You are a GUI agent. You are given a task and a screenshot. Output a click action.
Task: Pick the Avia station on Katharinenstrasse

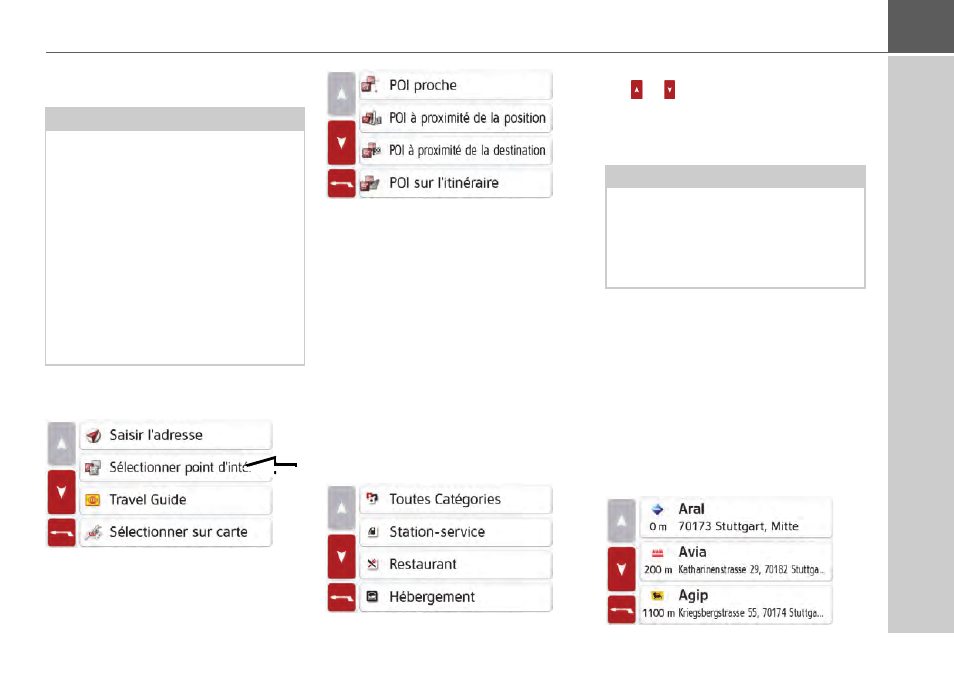click(x=735, y=560)
